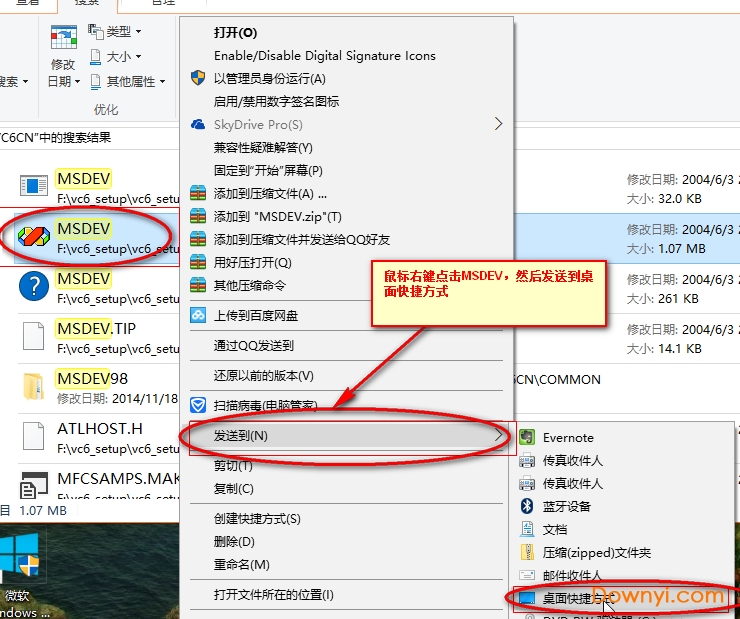Click the 大小: 14.1 KB detail text
Viewport: 740px width, 619px height.
664,349
